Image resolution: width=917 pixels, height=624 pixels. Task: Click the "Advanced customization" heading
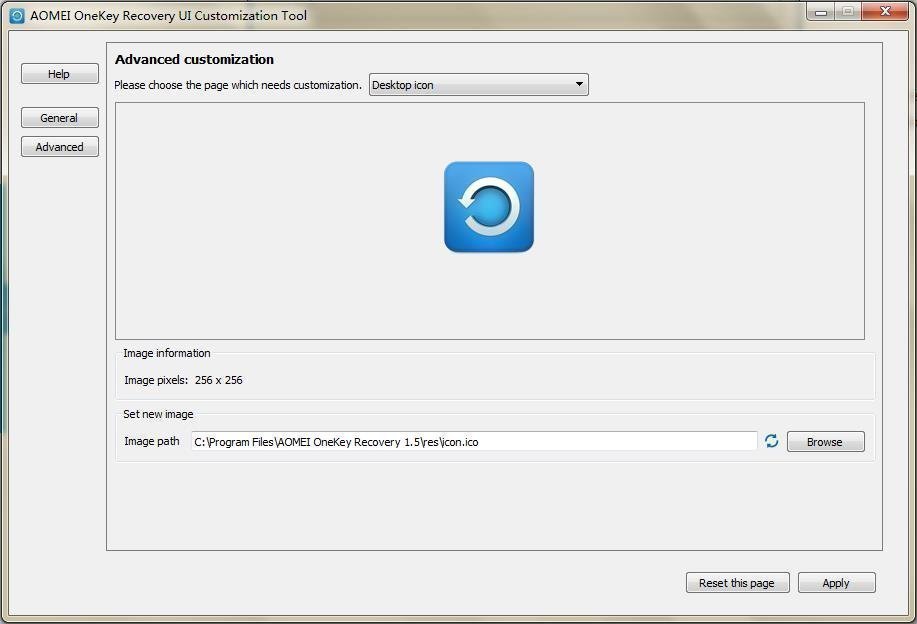pos(194,60)
